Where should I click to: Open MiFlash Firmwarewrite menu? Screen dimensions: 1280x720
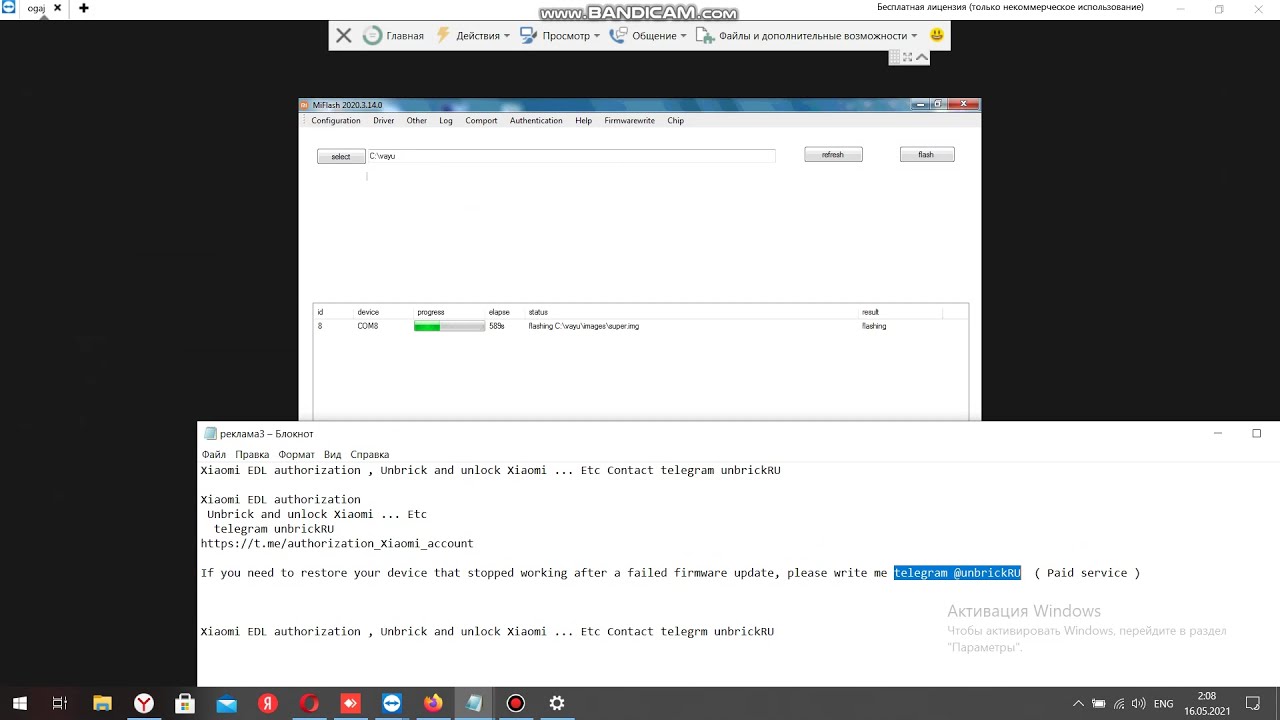click(x=630, y=121)
